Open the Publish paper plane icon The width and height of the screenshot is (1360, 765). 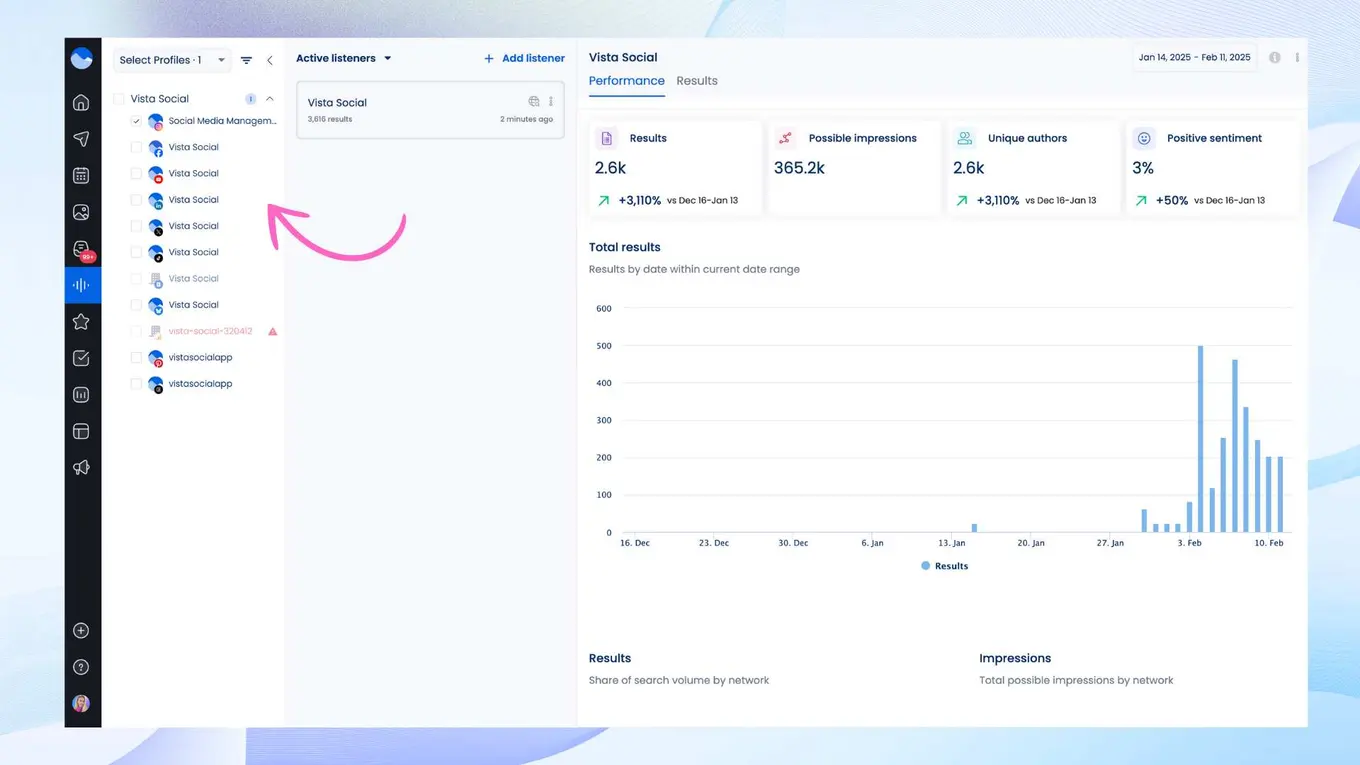click(81, 139)
